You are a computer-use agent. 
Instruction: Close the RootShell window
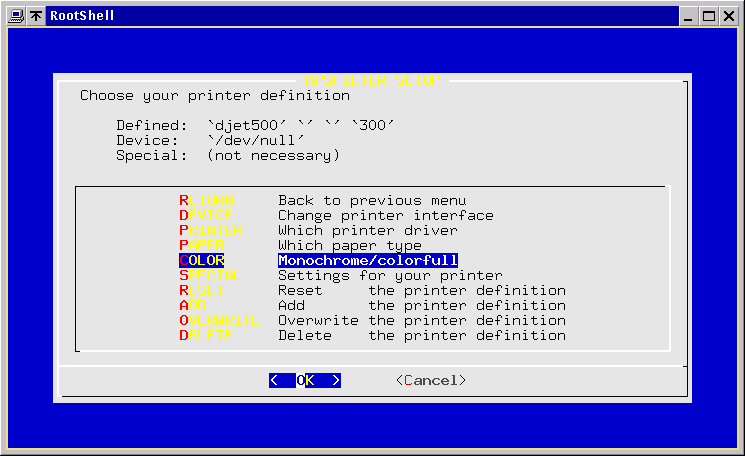729,16
